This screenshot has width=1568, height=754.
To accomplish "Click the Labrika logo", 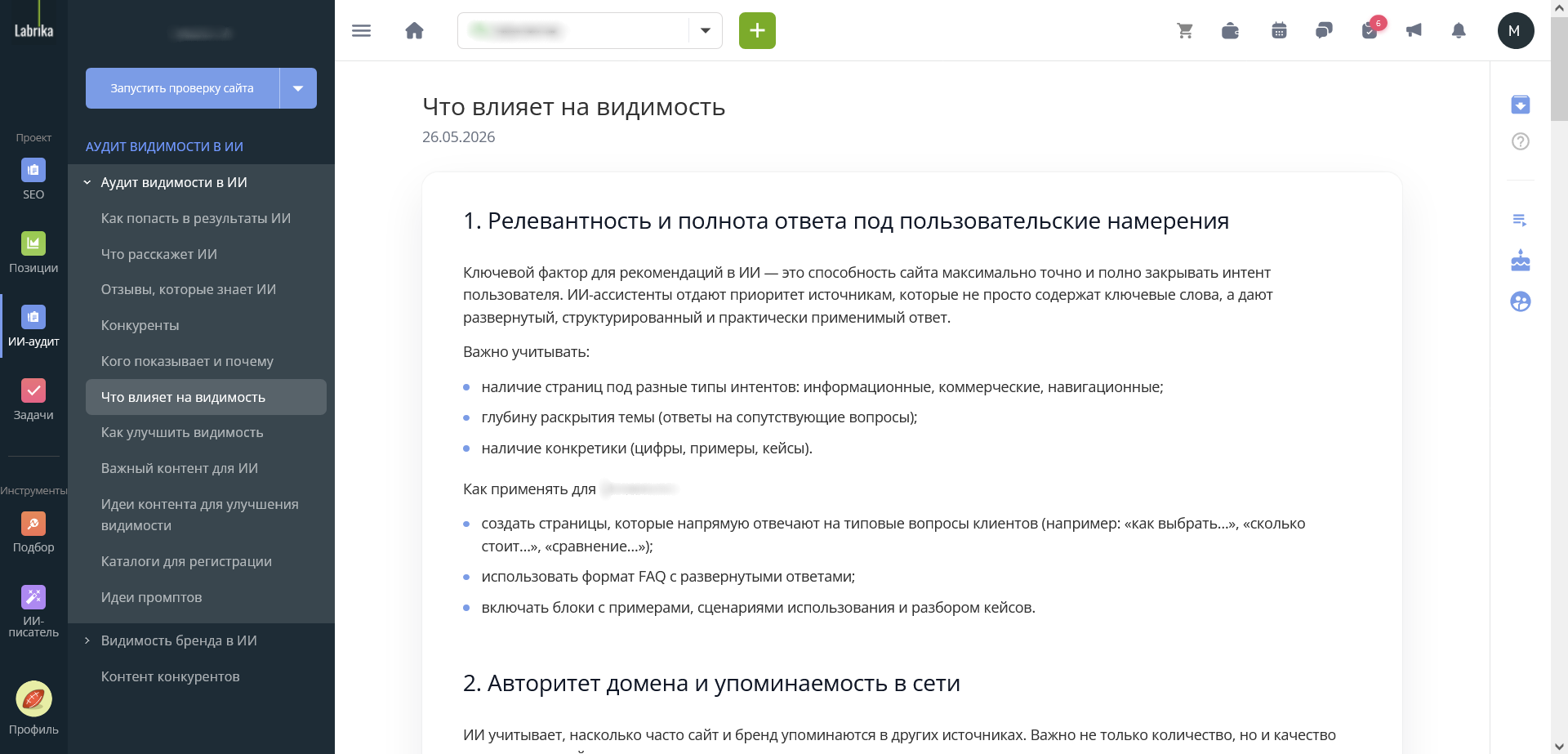I will 33,31.
